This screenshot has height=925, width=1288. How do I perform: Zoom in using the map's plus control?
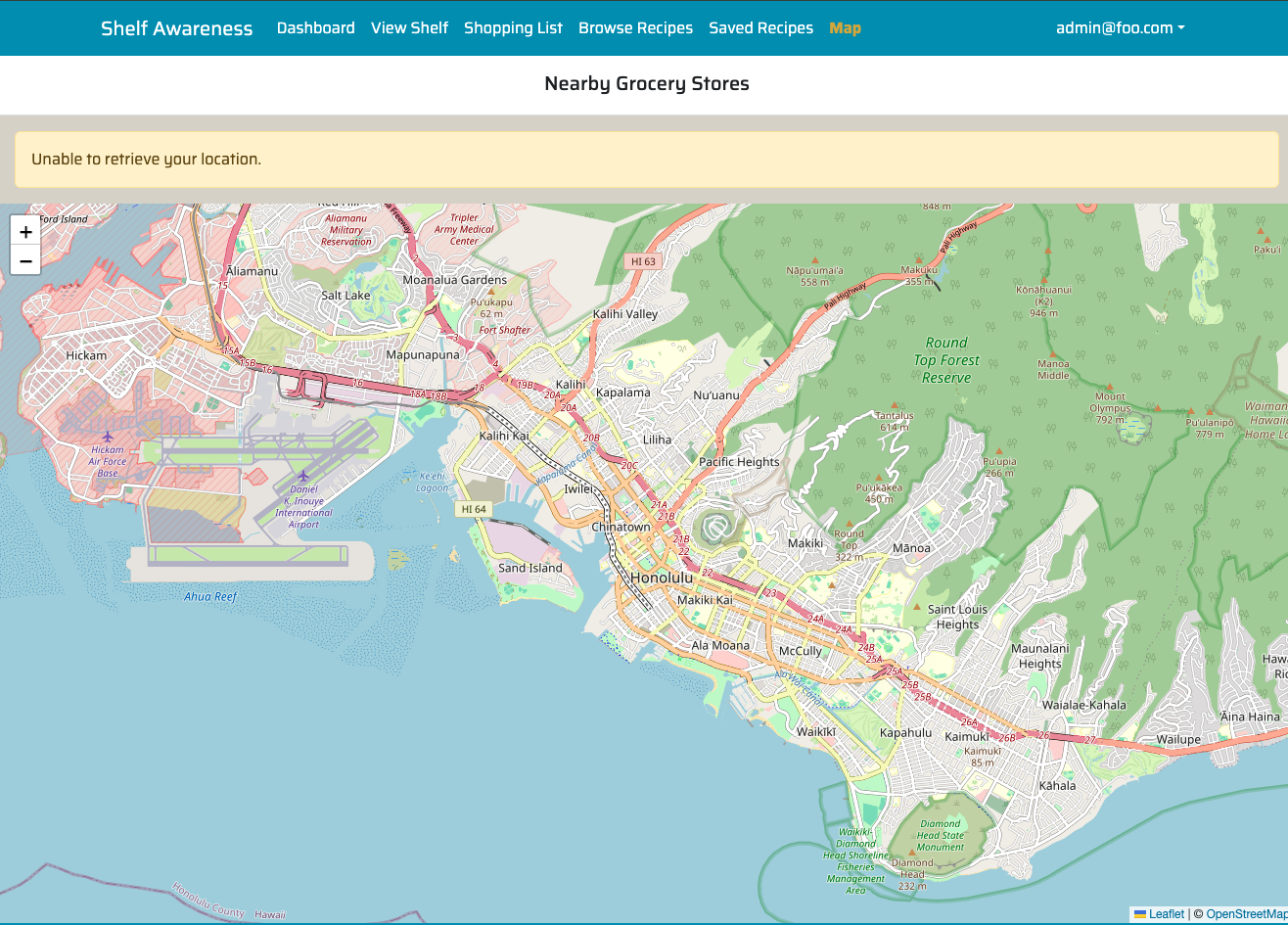click(24, 231)
